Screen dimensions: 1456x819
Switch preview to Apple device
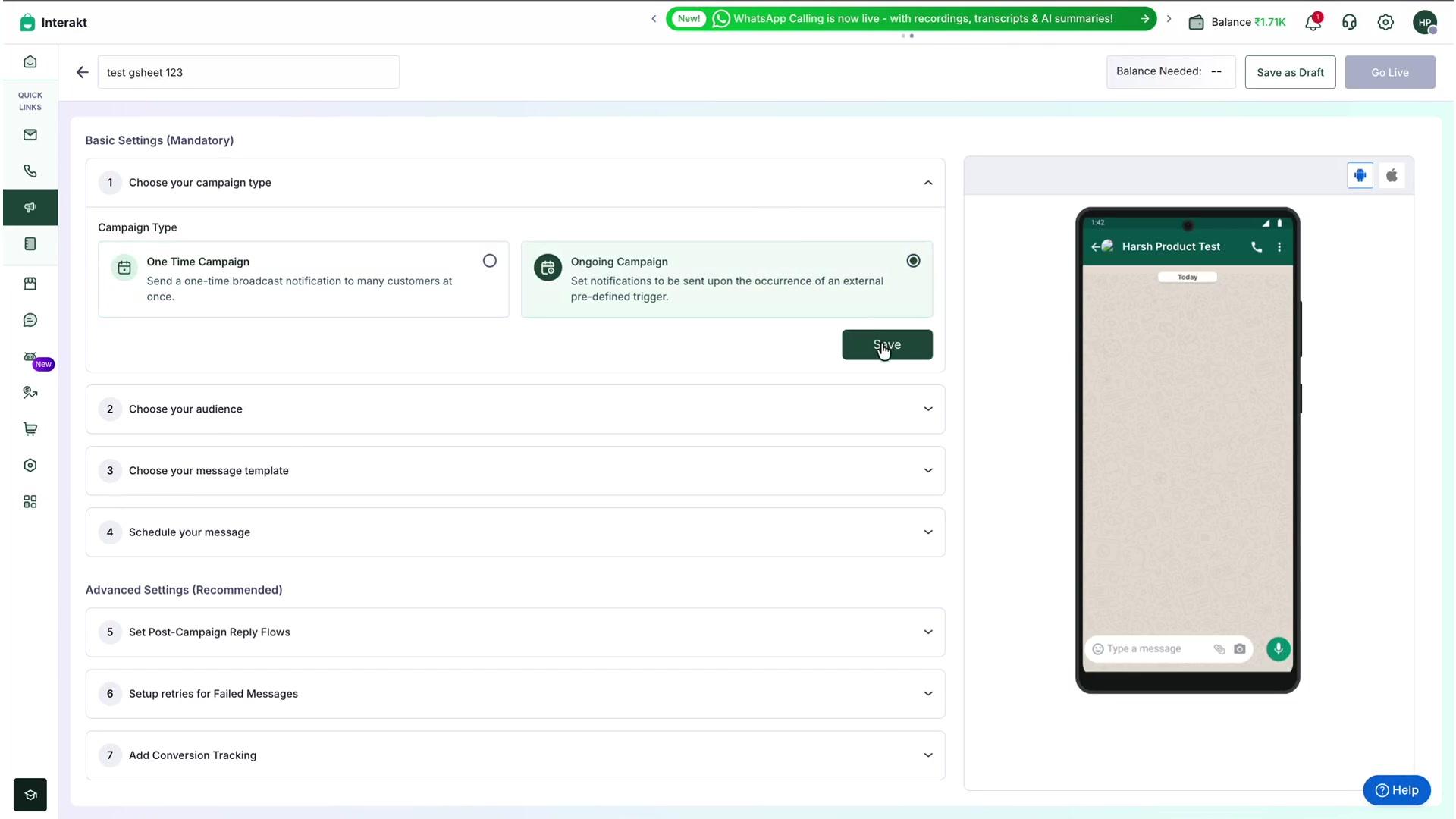(1392, 175)
